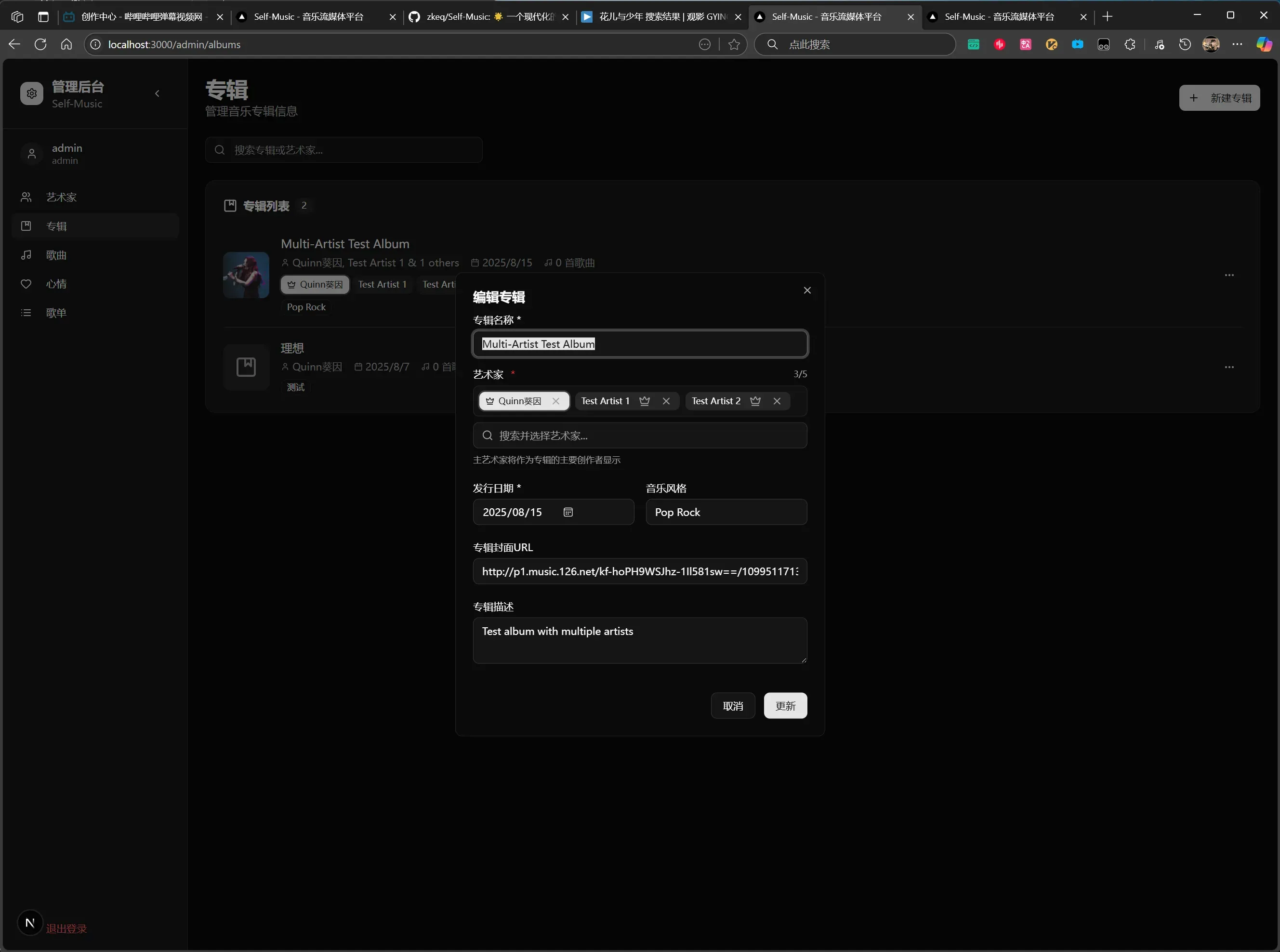
Task: Open the calendar picker for 发行日期
Action: (x=568, y=512)
